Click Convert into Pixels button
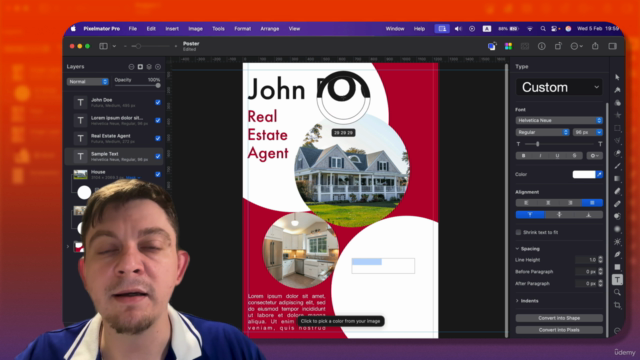640x360 pixels. (x=559, y=330)
